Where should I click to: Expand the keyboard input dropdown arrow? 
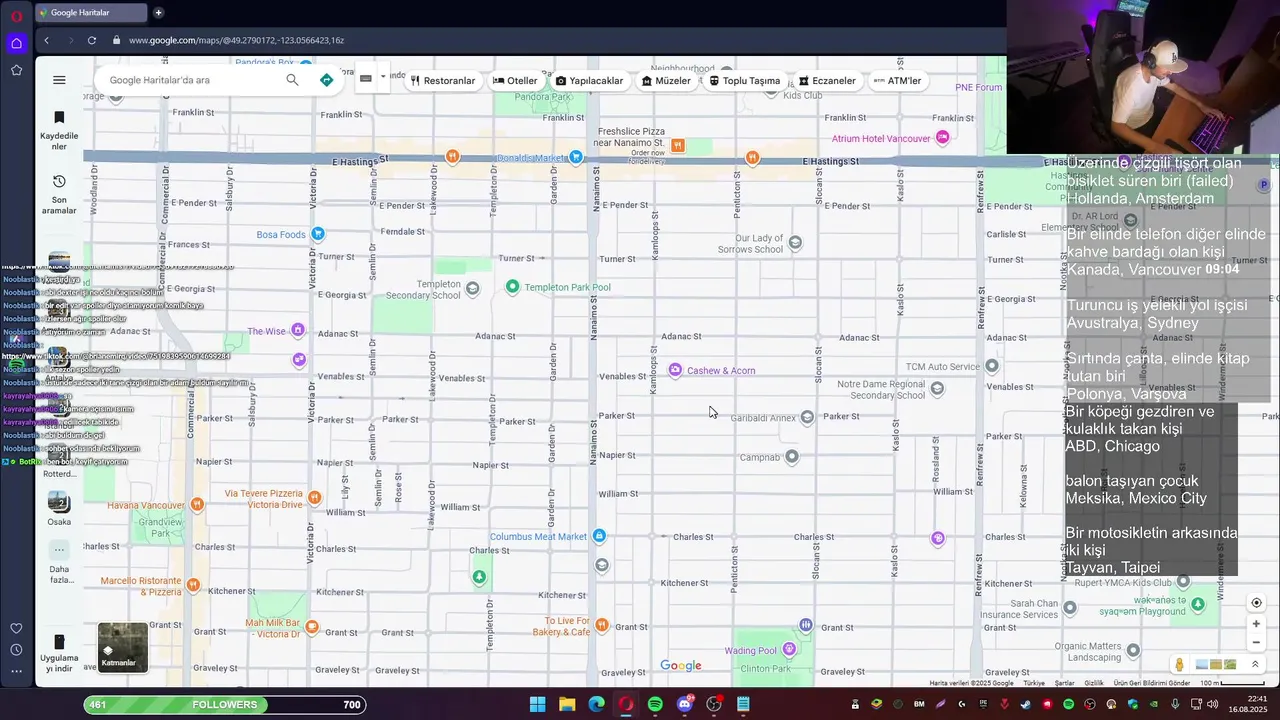pos(382,78)
